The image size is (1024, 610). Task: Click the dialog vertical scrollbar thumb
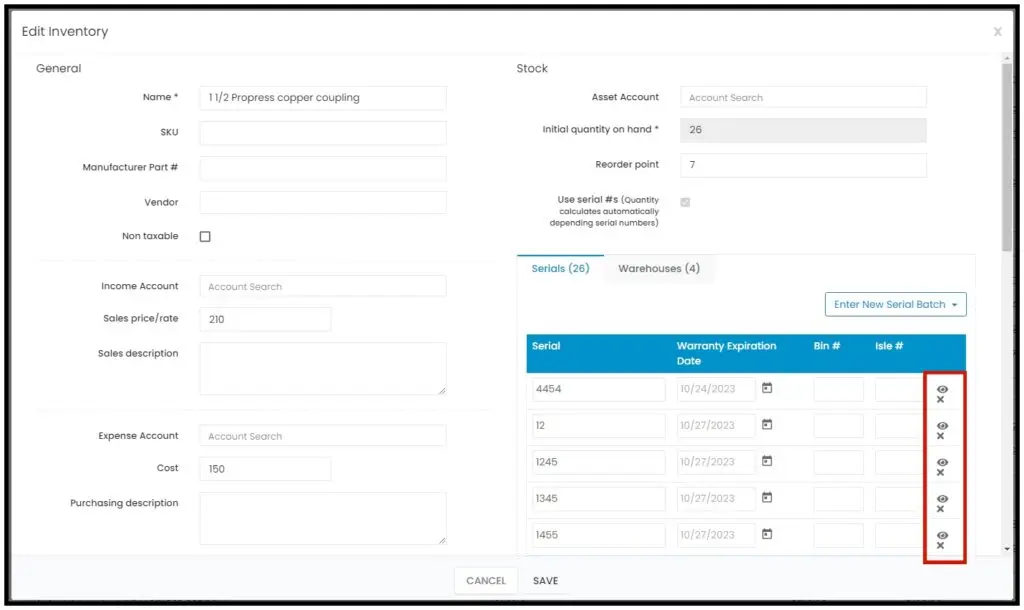pos(1007,157)
